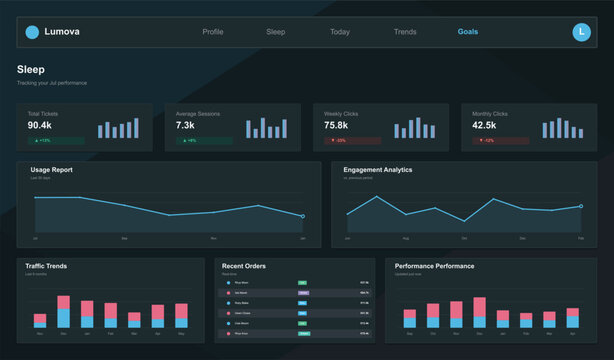Click the 90.4k value
This screenshot has height=360, width=614.
40,125
